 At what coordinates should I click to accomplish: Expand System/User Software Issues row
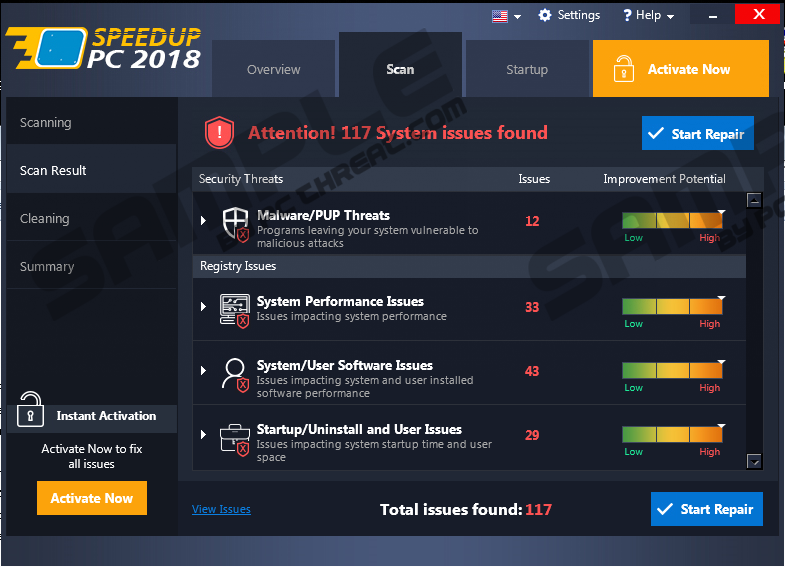203,370
